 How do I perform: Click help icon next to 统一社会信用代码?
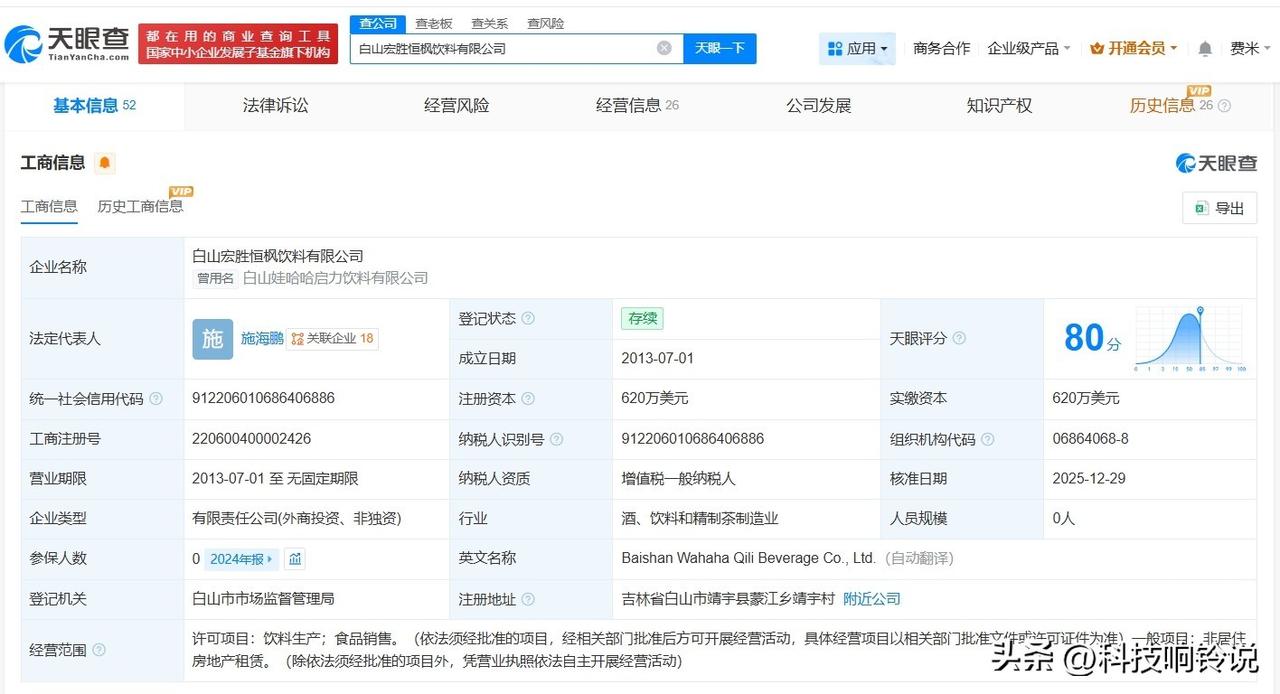pos(156,398)
